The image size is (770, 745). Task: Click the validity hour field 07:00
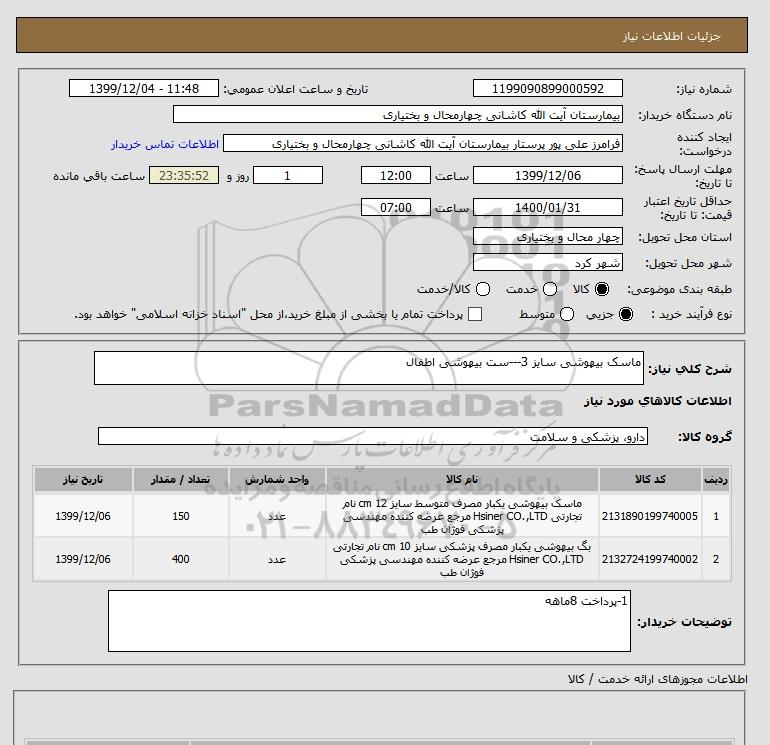(x=396, y=207)
